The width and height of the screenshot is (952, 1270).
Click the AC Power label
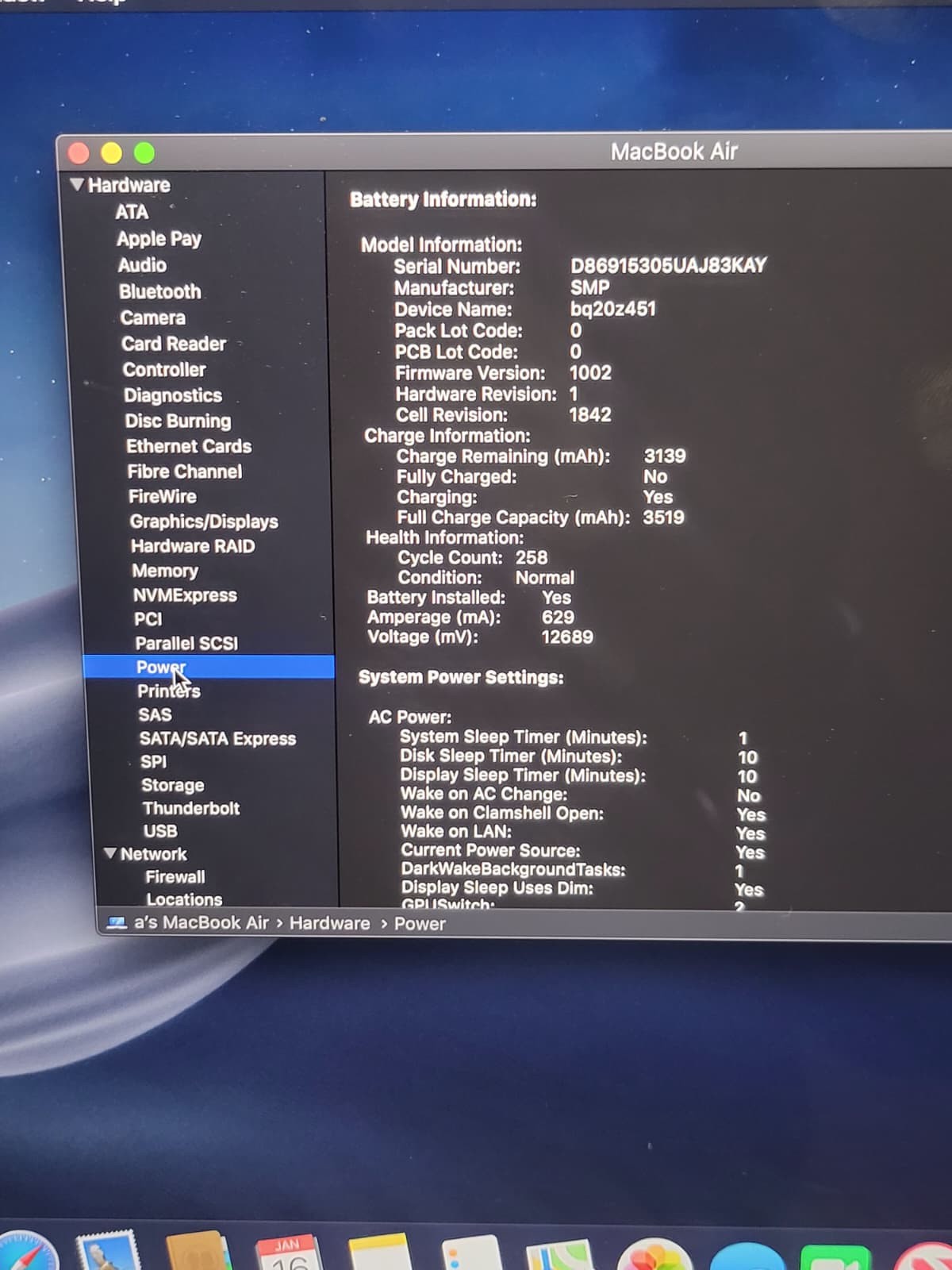tap(409, 717)
